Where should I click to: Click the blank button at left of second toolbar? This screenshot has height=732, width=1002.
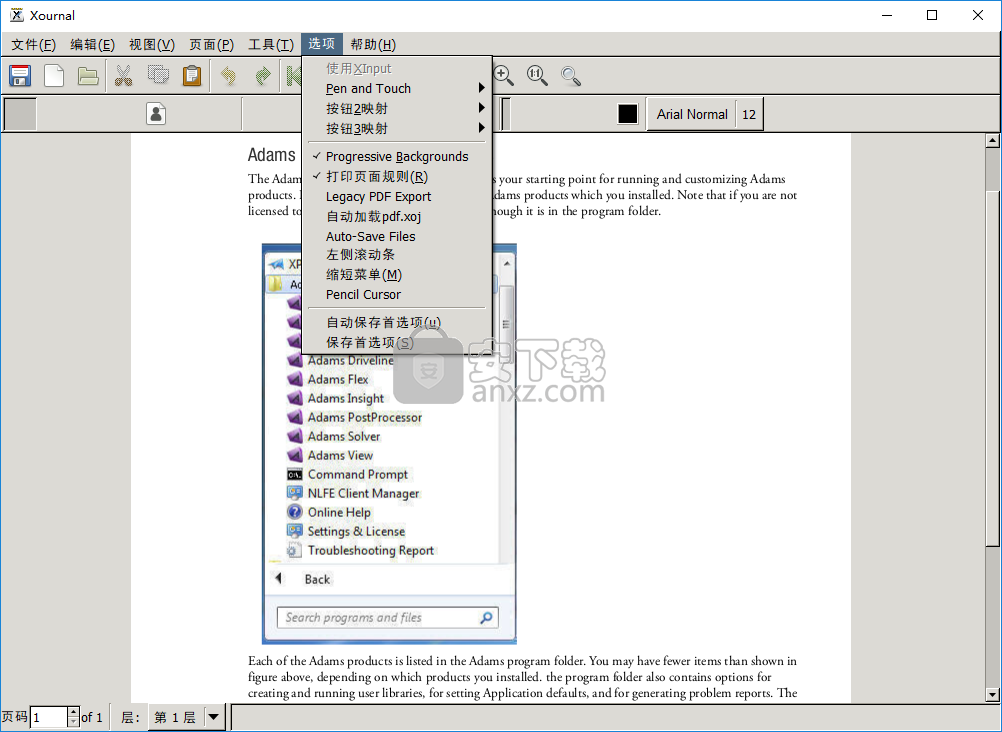[x=20, y=114]
